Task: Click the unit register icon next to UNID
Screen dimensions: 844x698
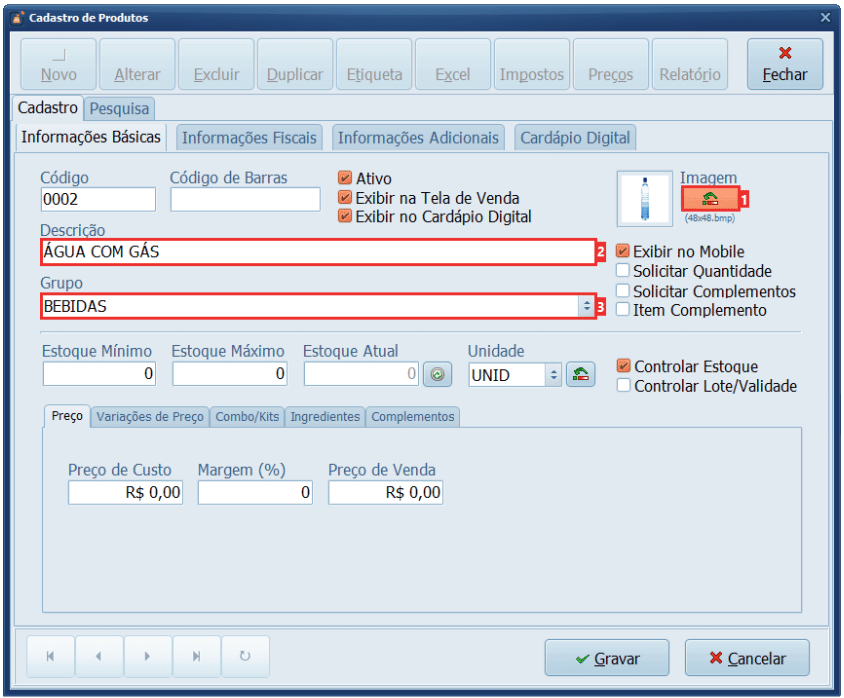Action: [580, 375]
